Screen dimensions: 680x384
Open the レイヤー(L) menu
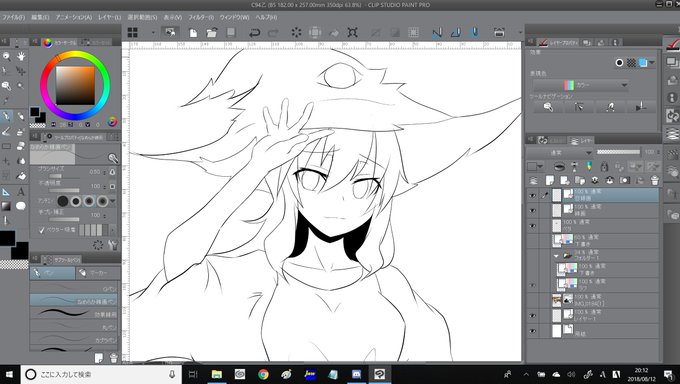(109, 17)
